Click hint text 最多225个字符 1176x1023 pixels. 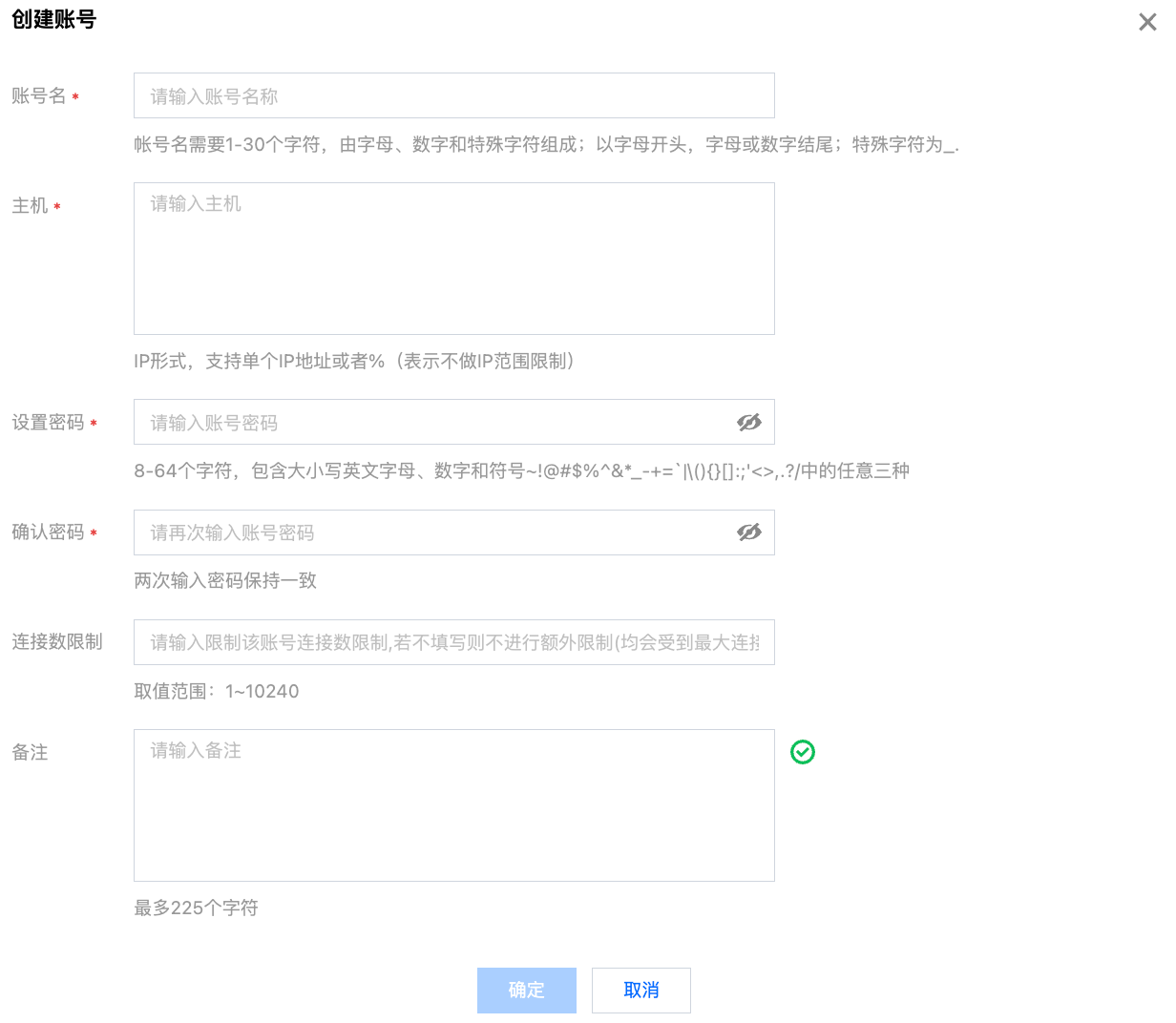click(197, 908)
